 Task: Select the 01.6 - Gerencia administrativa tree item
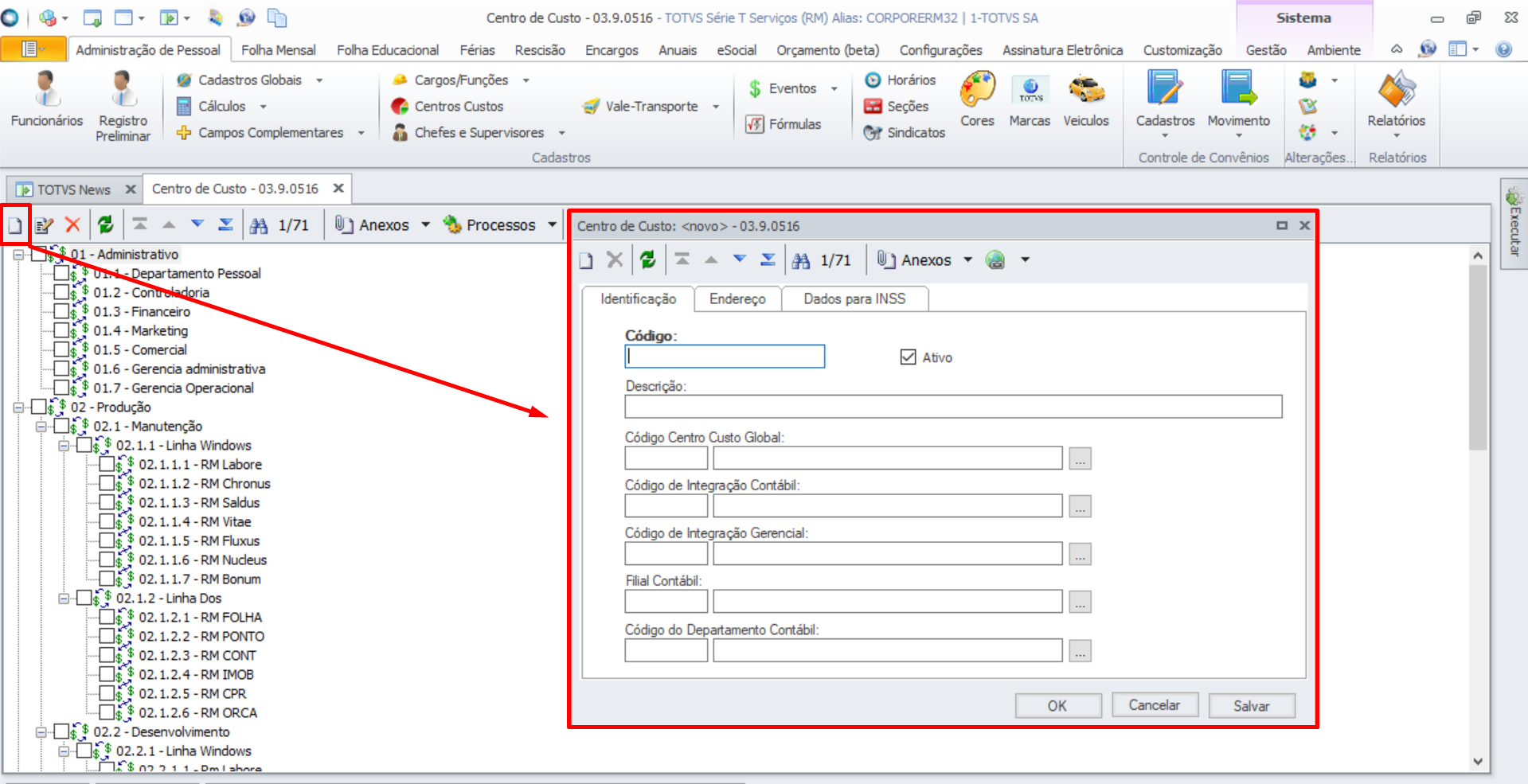[x=179, y=369]
